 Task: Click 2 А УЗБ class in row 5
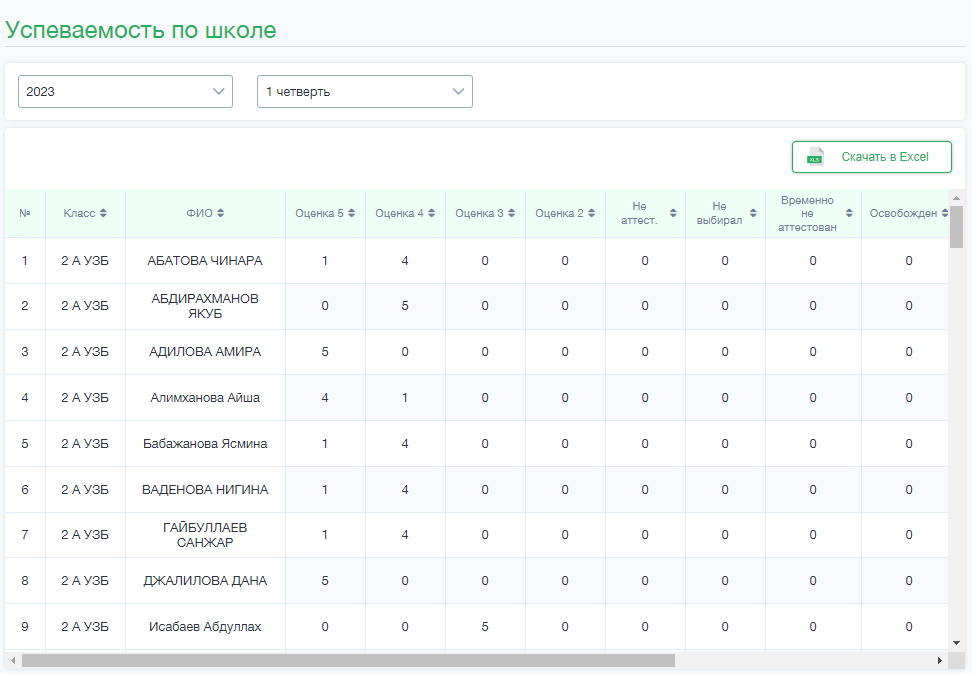(85, 443)
